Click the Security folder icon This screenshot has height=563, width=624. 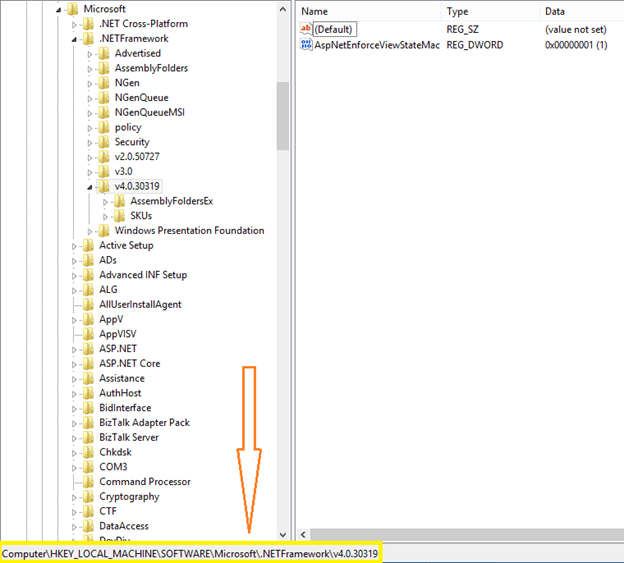pyautogui.click(x=104, y=142)
